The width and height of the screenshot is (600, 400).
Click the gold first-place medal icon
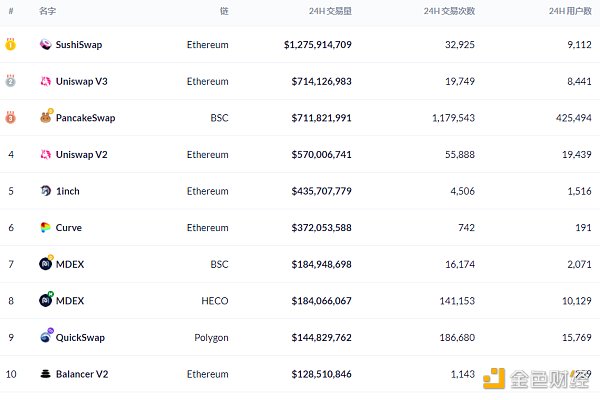11,44
